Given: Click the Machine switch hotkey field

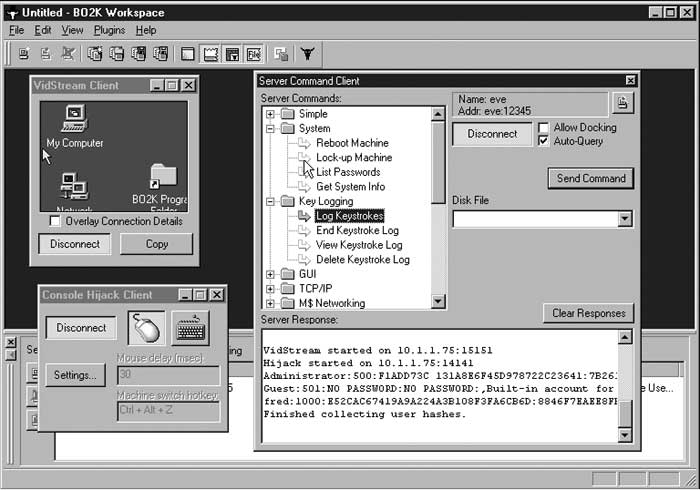Looking at the screenshot, I should tap(168, 411).
